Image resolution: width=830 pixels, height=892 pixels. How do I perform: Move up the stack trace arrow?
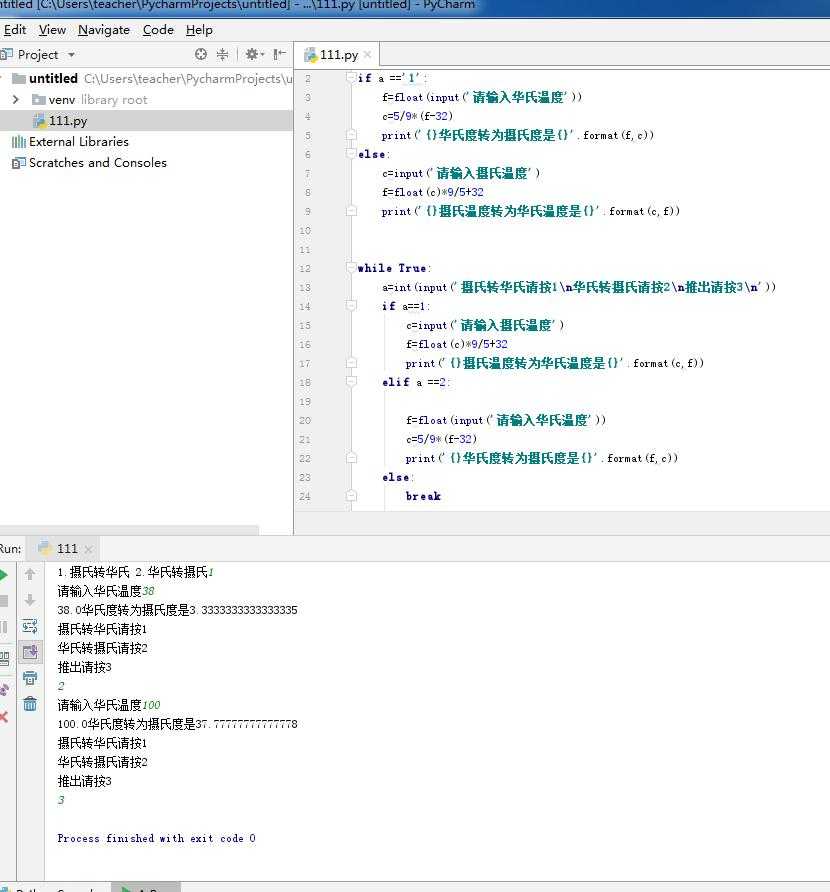coord(30,575)
